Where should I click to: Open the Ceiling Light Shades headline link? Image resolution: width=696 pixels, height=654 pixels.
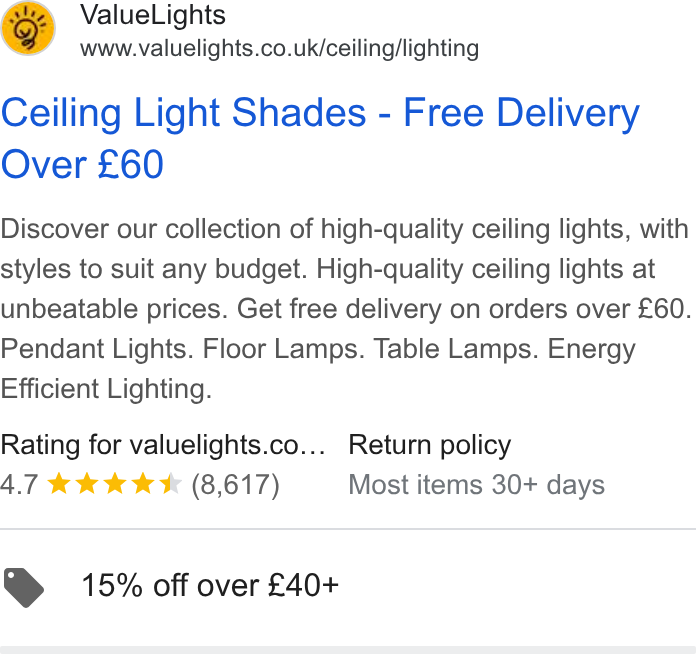coord(320,138)
